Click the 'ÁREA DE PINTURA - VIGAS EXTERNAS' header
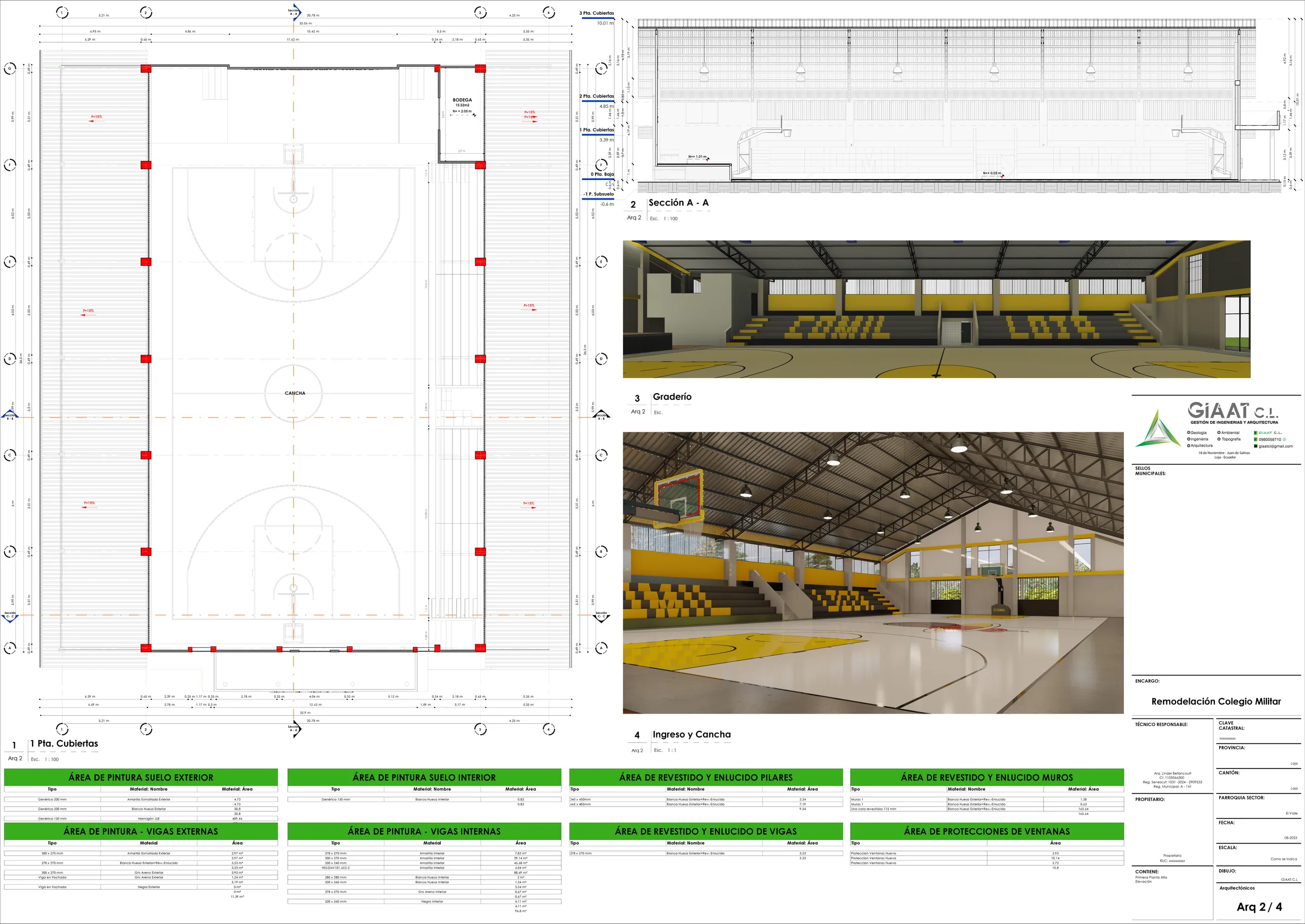 141,831
